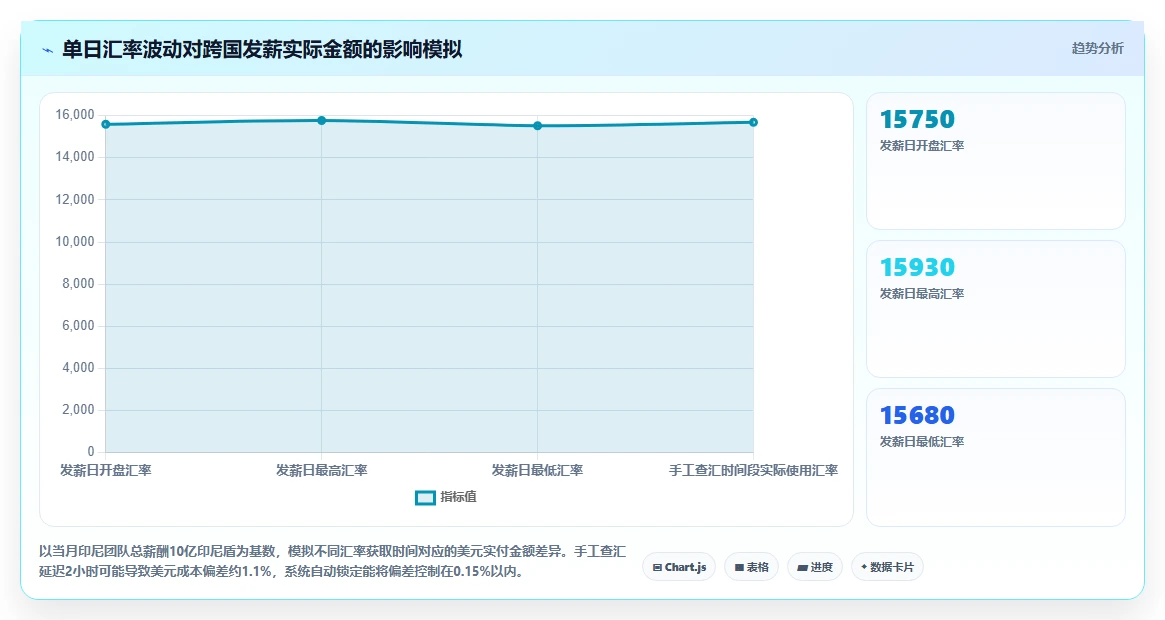Click the 16,000 y-axis value
The height and width of the screenshot is (620, 1165).
coord(75,114)
